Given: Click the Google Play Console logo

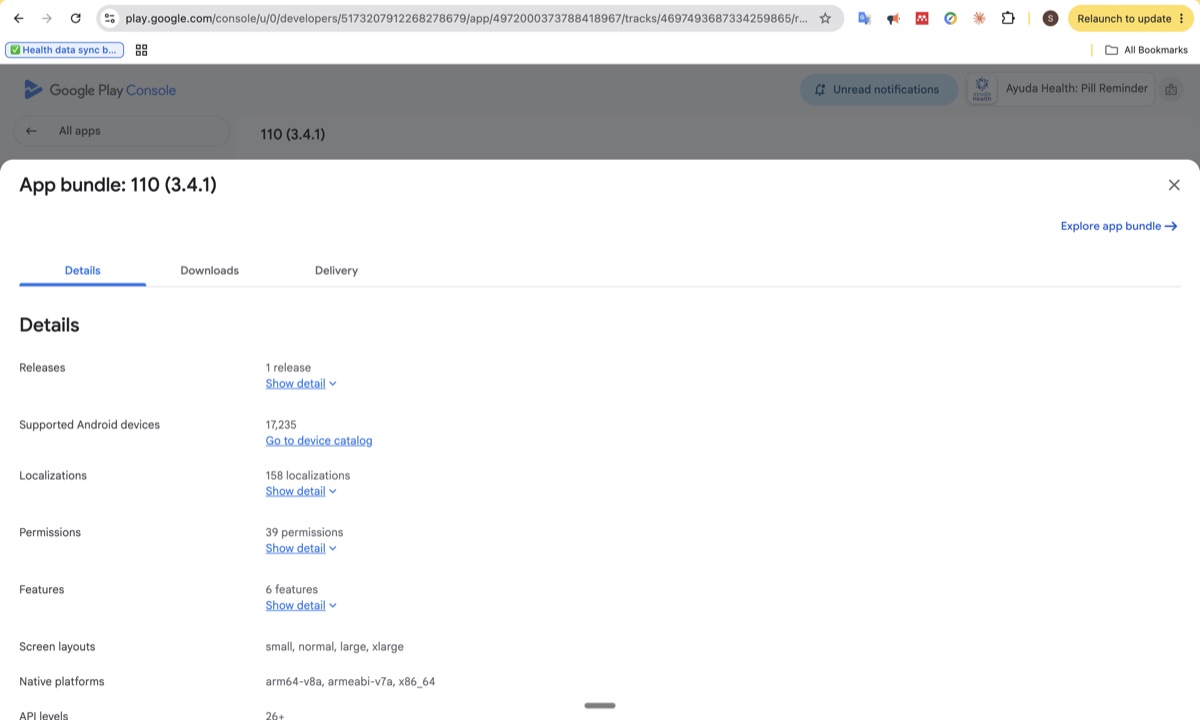Looking at the screenshot, I should coord(100,90).
